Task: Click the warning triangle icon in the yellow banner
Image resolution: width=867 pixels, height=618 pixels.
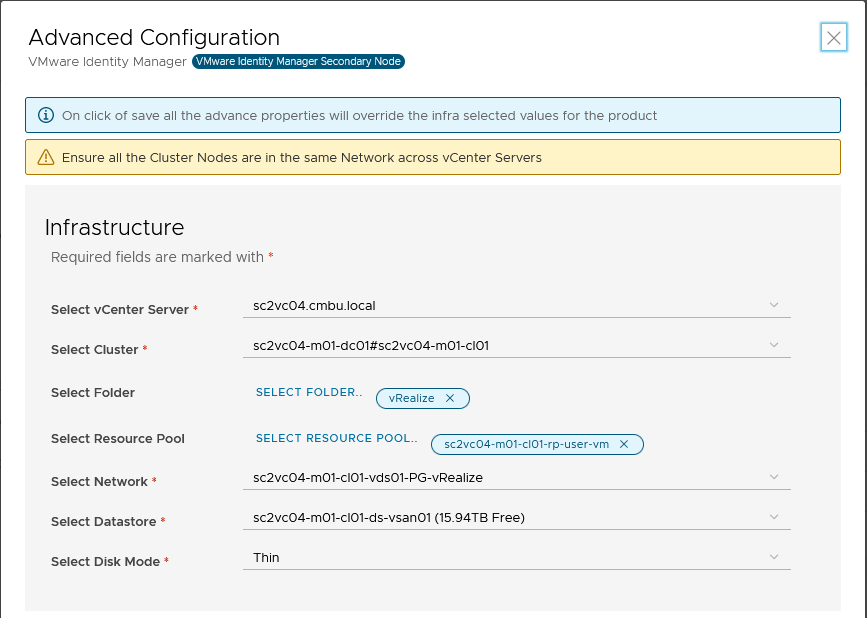Action: pos(45,157)
